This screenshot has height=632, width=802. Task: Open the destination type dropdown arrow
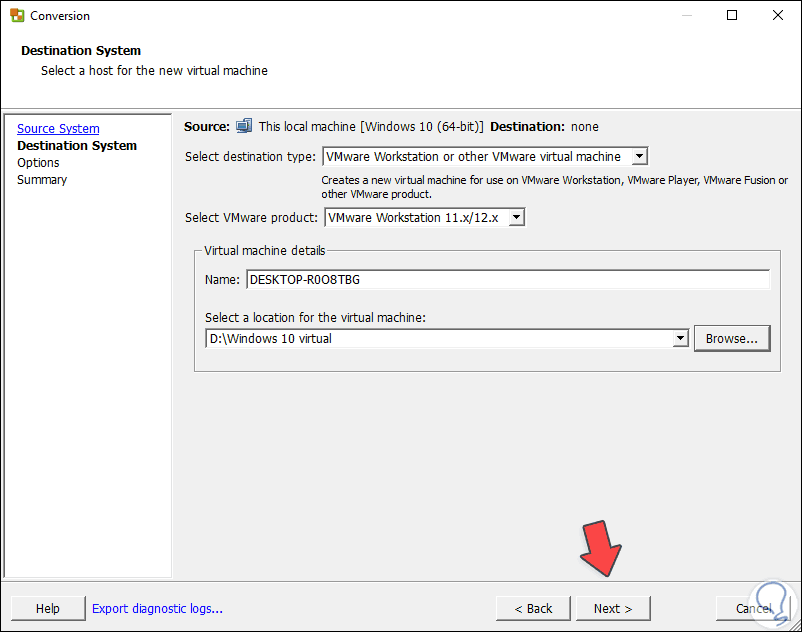click(x=639, y=156)
